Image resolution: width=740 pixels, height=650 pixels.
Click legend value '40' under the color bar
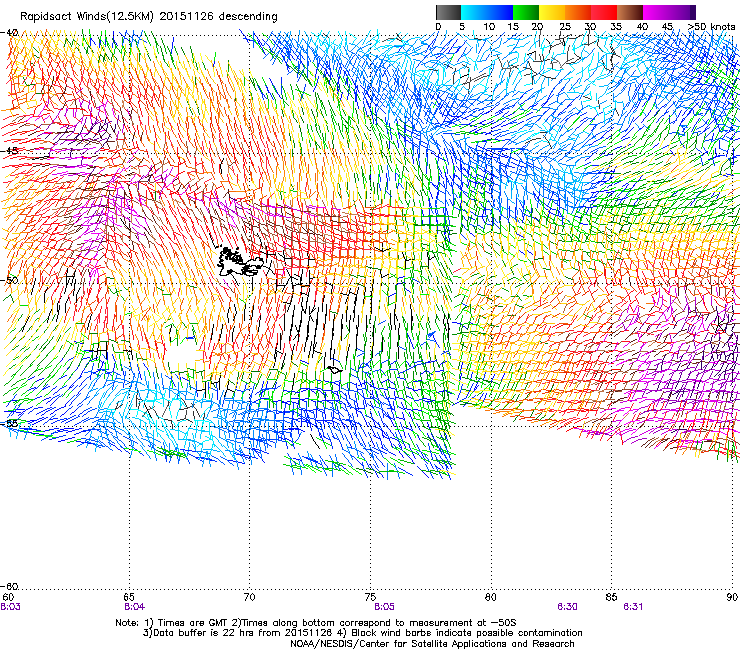[x=642, y=27]
